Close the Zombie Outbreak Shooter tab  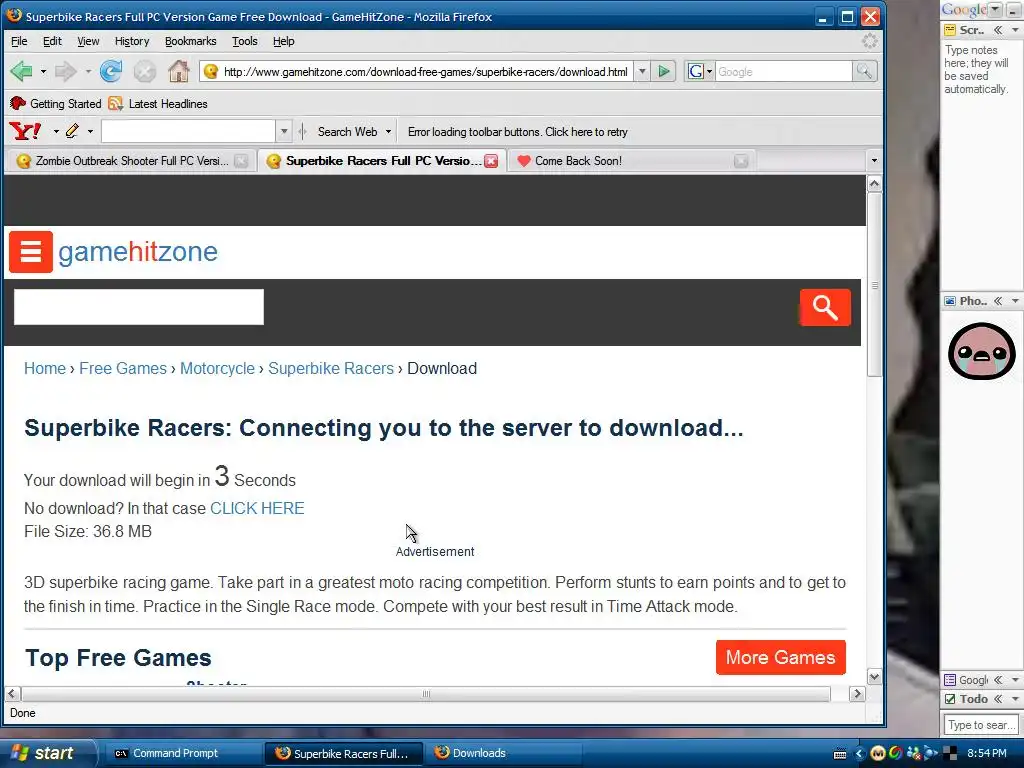coord(241,161)
